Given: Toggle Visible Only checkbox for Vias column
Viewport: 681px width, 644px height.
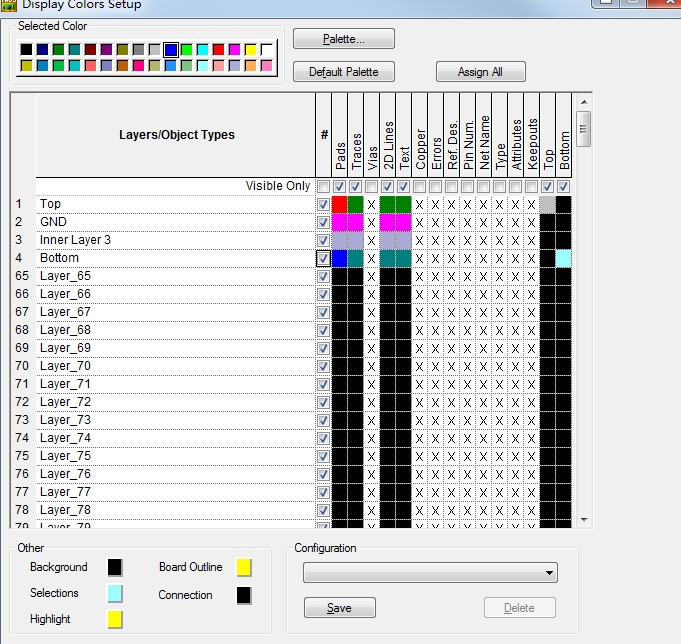Looking at the screenshot, I should pyautogui.click(x=371, y=187).
